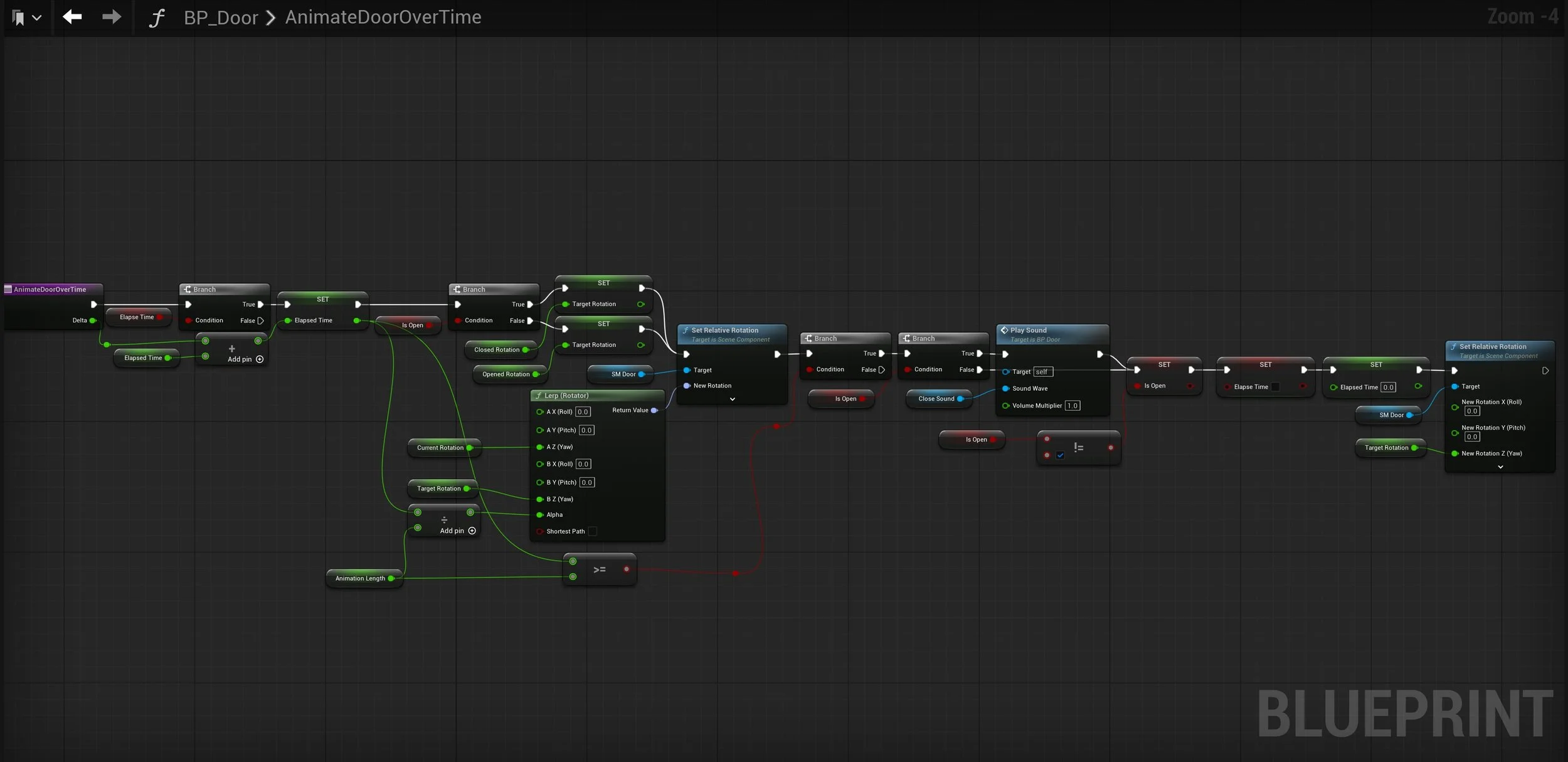Viewport: 1568px width, 762px height.
Task: Expand the rightmost Set Relative Rotation node options
Action: [x=1500, y=467]
